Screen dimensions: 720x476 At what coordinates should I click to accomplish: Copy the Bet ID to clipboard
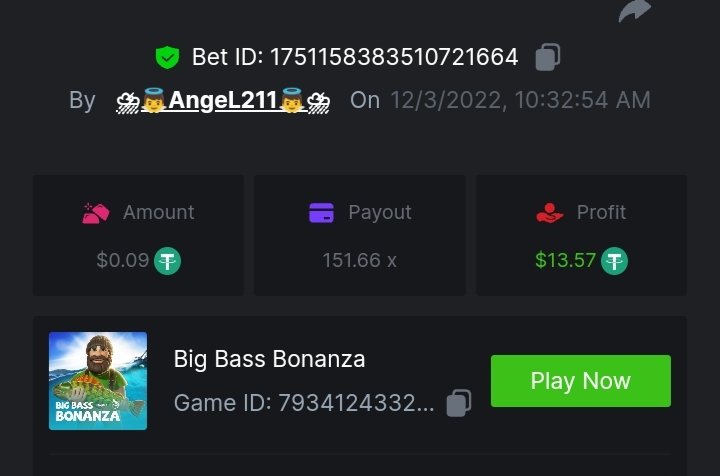(x=547, y=57)
